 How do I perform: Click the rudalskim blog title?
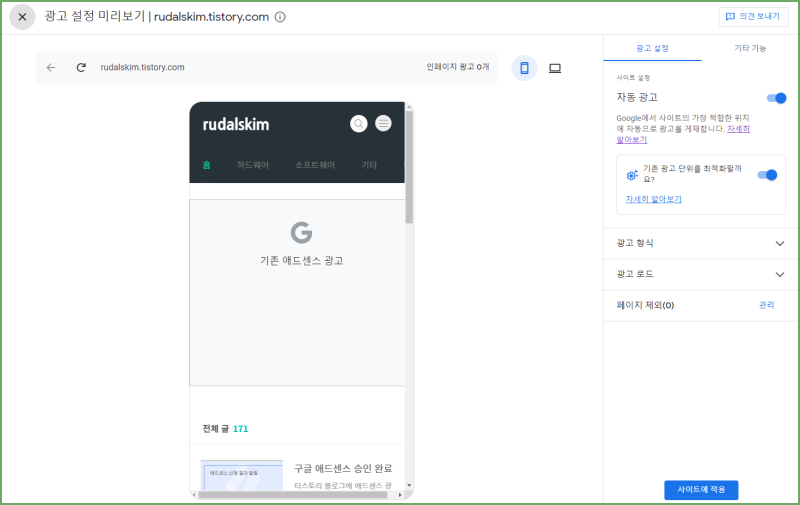point(236,124)
